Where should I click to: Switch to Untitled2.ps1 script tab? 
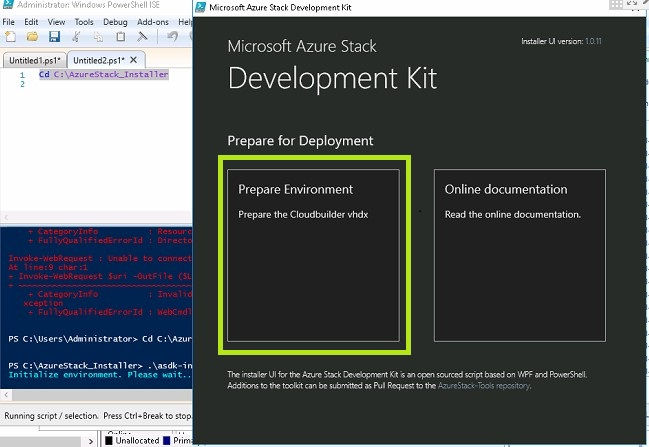point(99,60)
